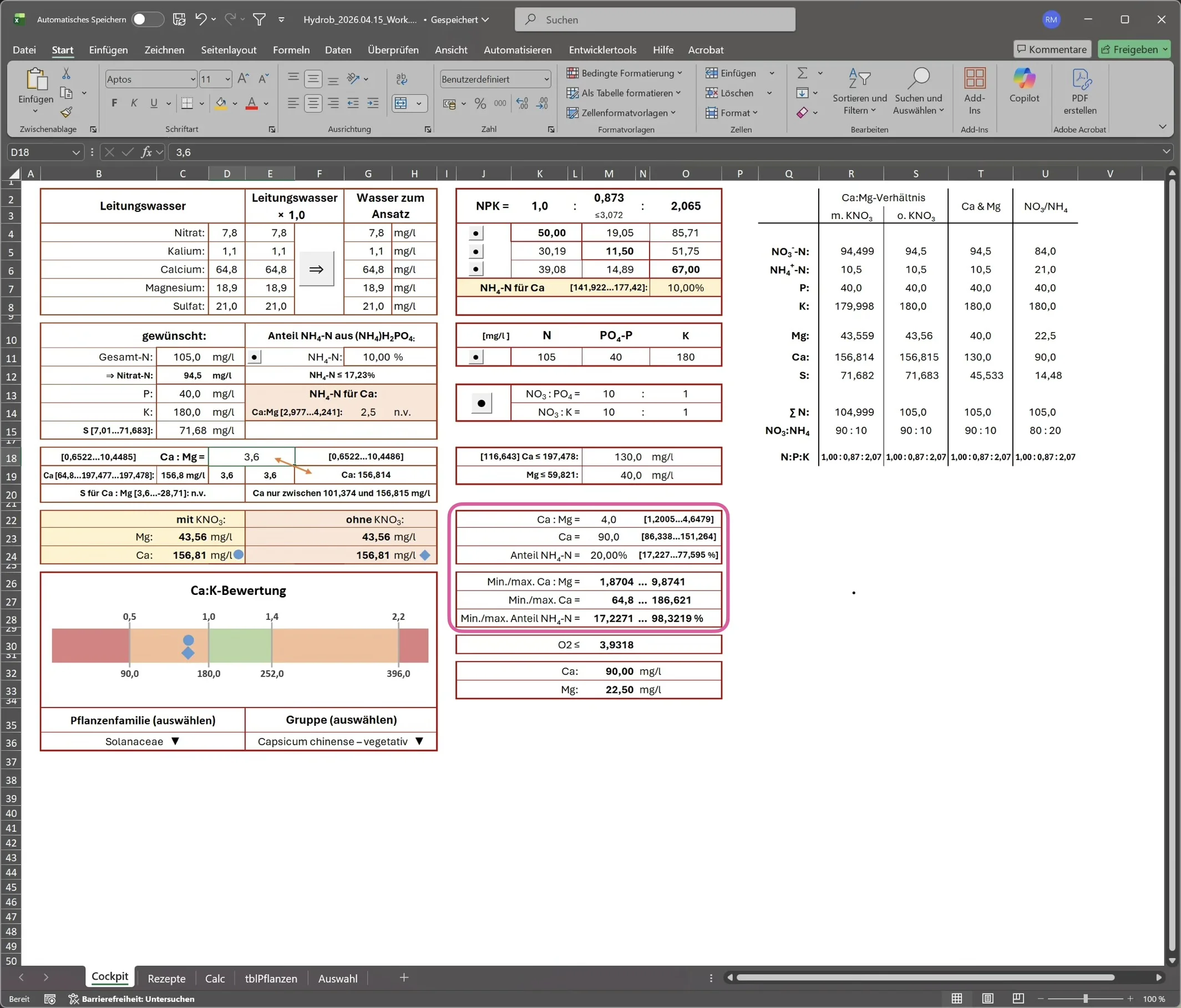Click the Format Painter brush icon
This screenshot has height=1008, width=1181.
(66, 112)
